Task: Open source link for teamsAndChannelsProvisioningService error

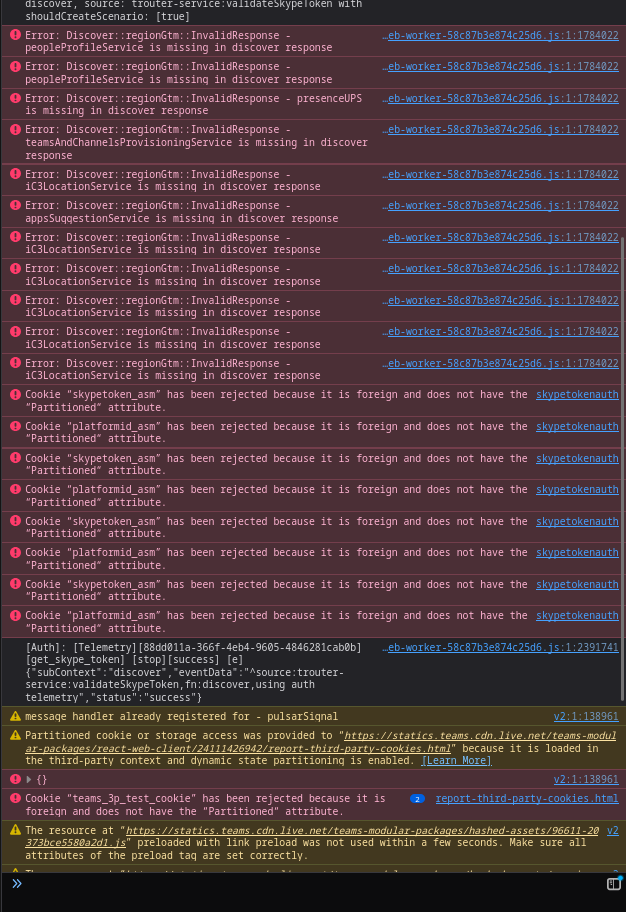Action: (500, 130)
